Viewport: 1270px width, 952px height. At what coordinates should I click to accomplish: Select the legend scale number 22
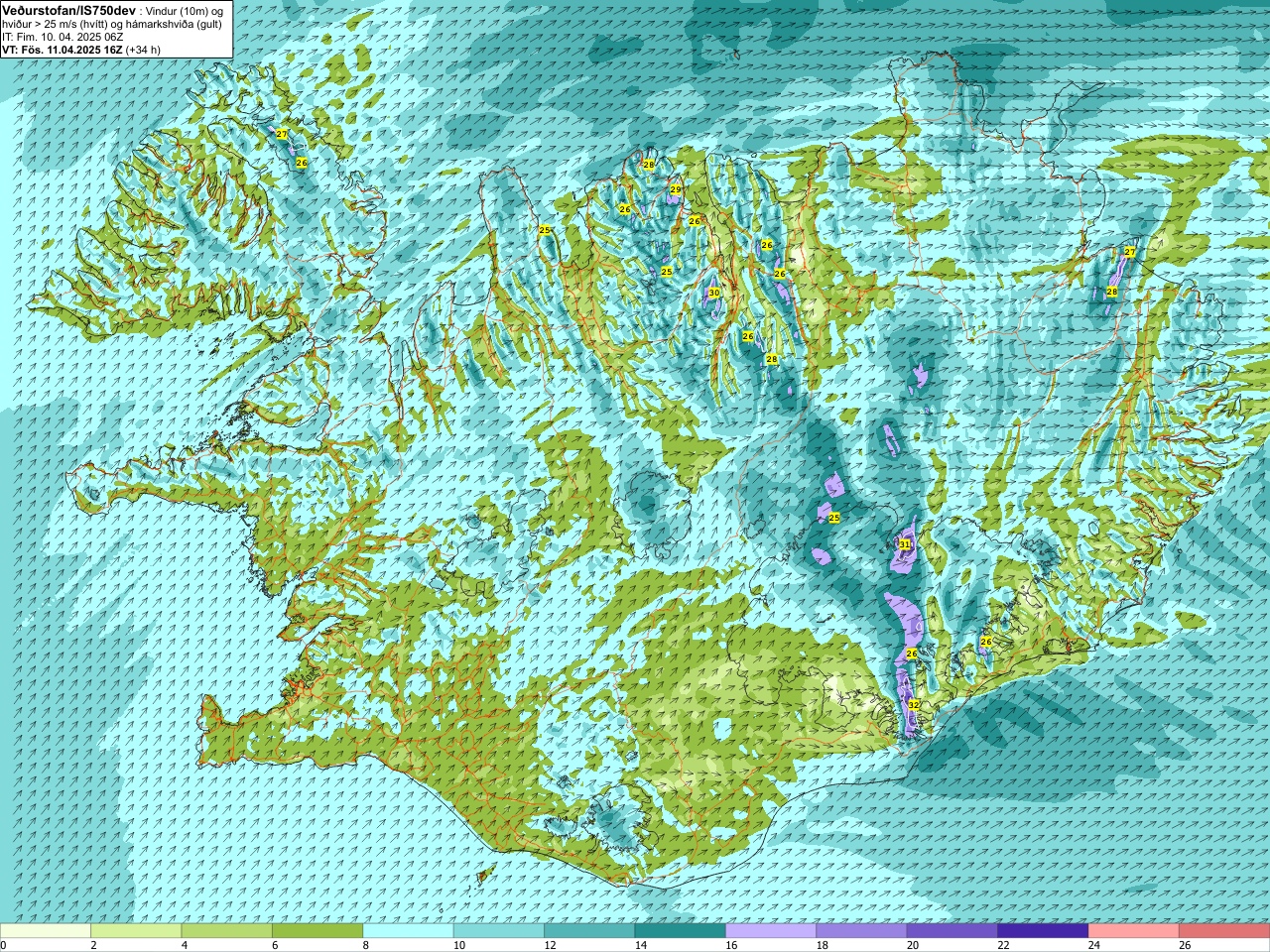click(x=1003, y=945)
